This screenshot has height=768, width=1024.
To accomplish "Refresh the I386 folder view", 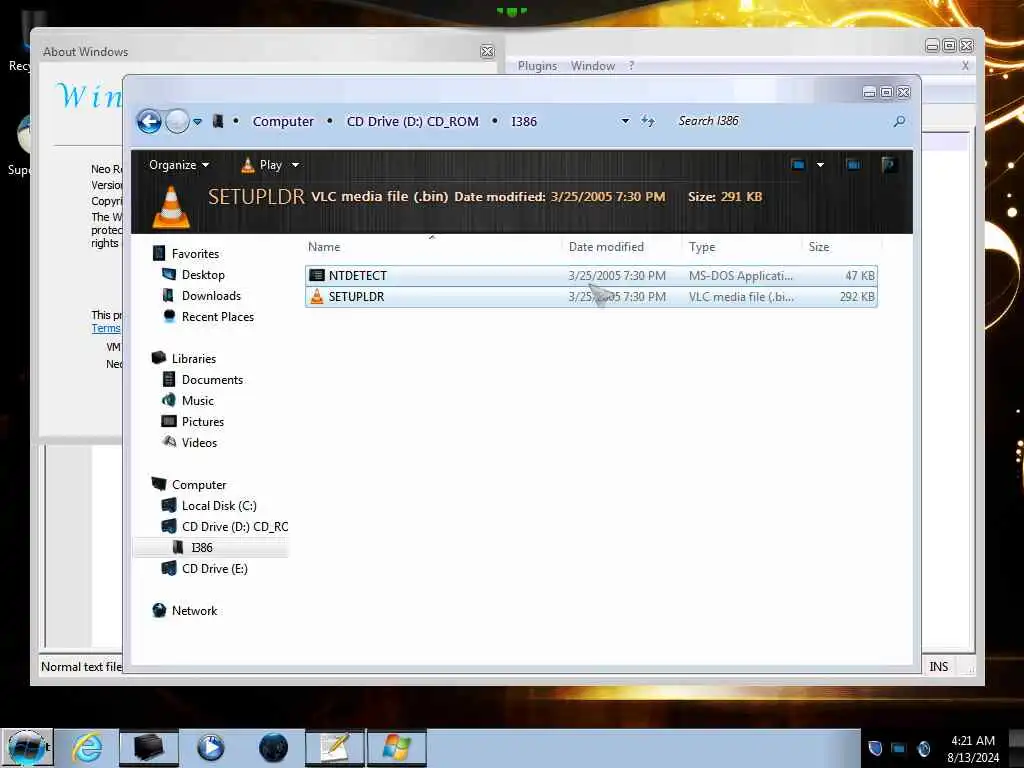I will click(x=648, y=121).
